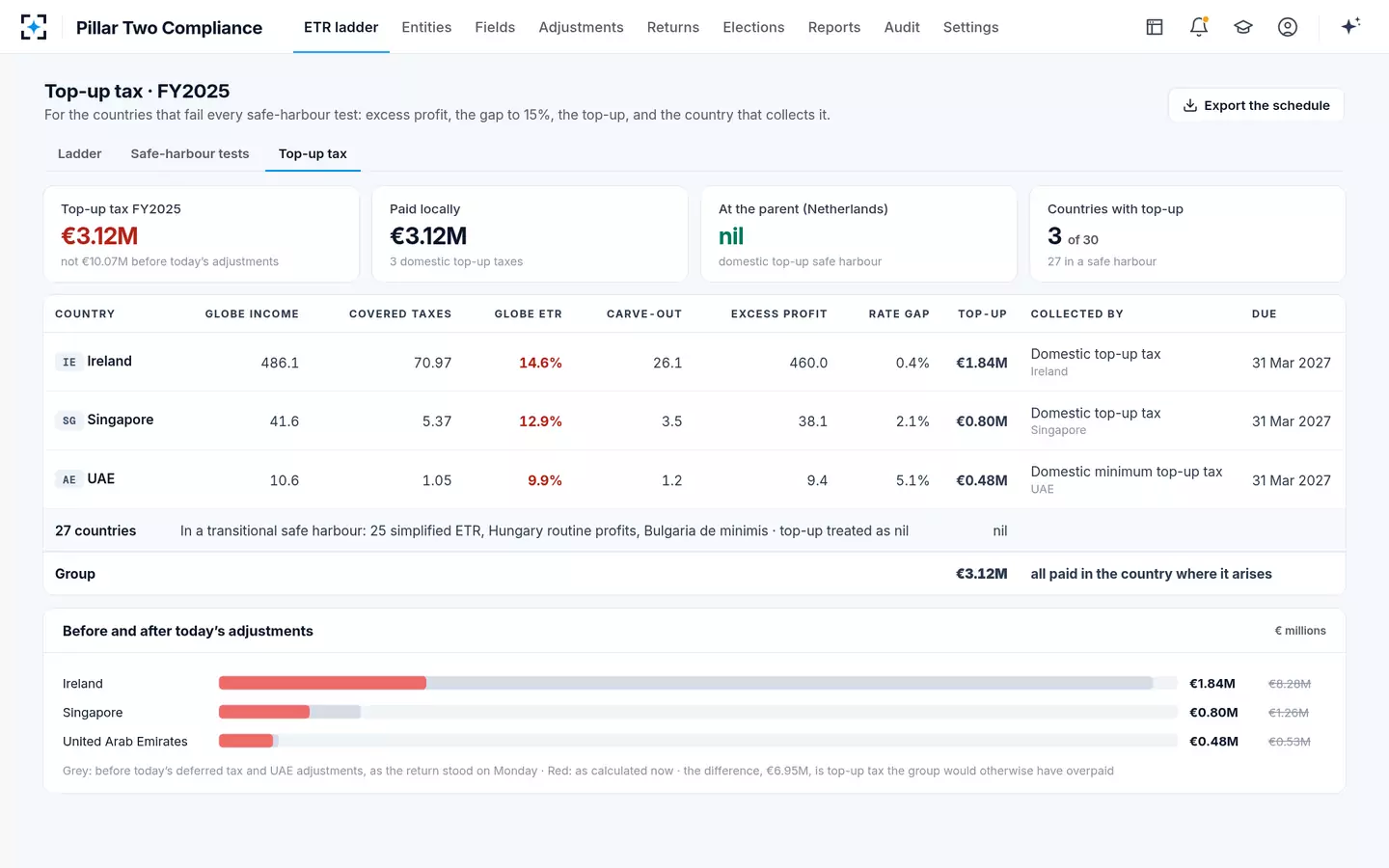Switch to the Ladder tab
Screen dimensions: 1389x868
[x=79, y=153]
